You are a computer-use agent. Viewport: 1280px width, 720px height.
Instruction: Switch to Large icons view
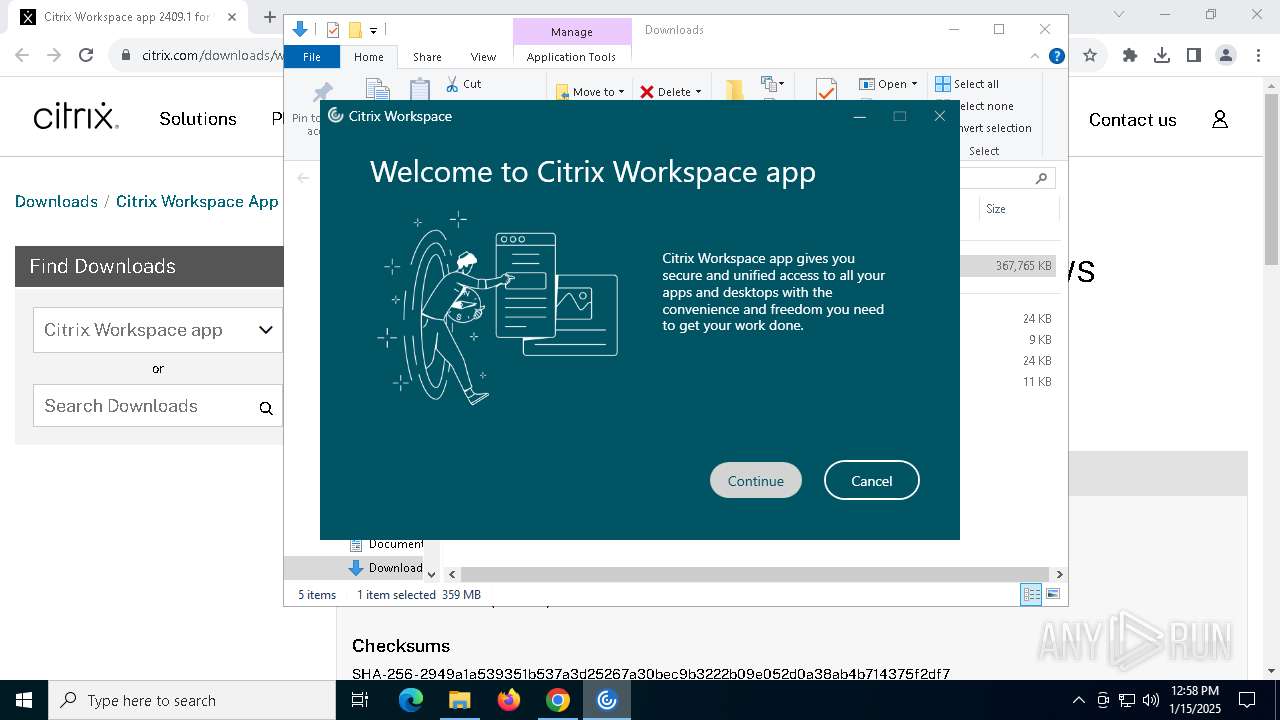point(1052,594)
